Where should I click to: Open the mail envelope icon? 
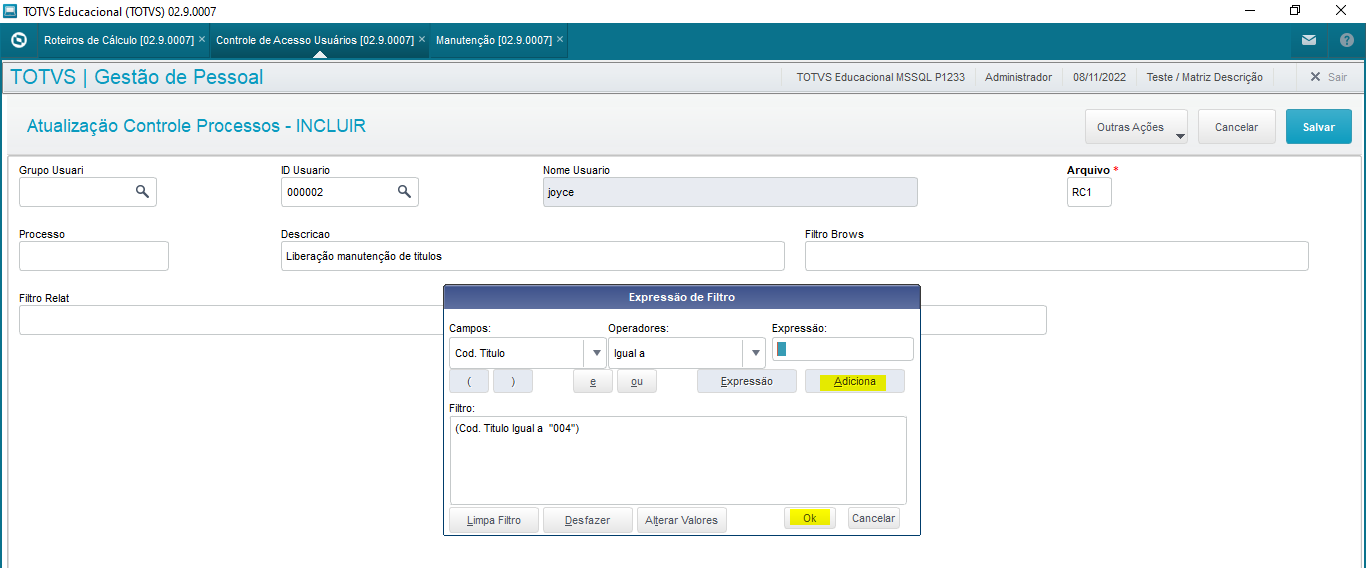click(1309, 41)
